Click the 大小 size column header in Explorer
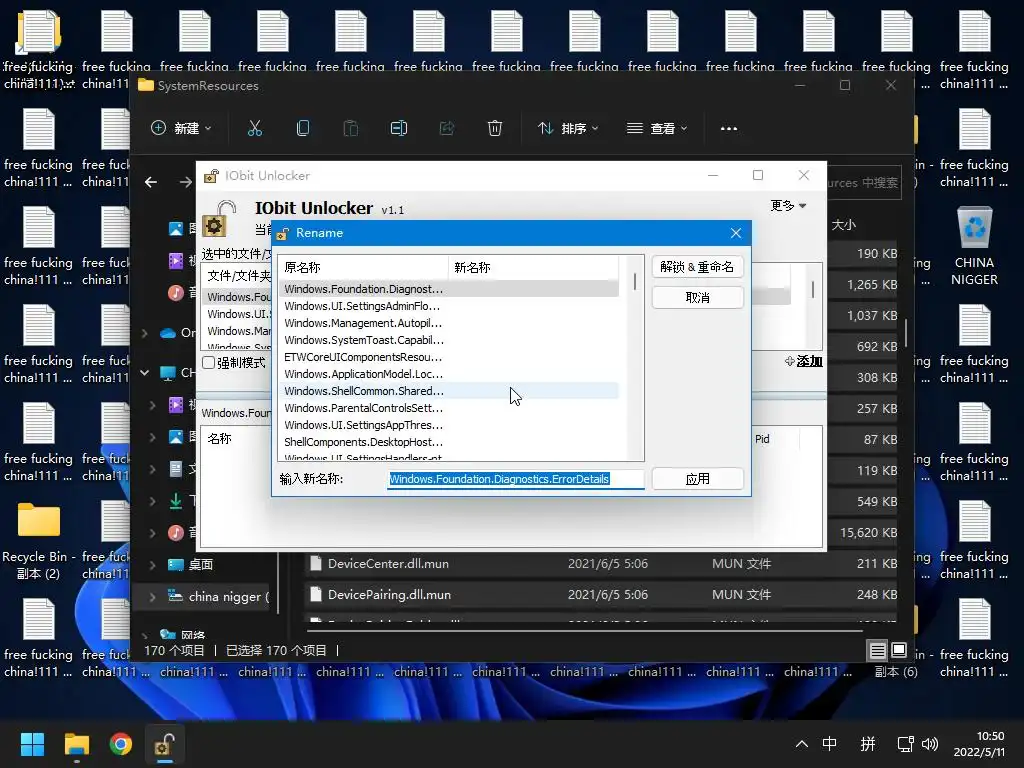This screenshot has width=1024, height=768. click(x=843, y=225)
